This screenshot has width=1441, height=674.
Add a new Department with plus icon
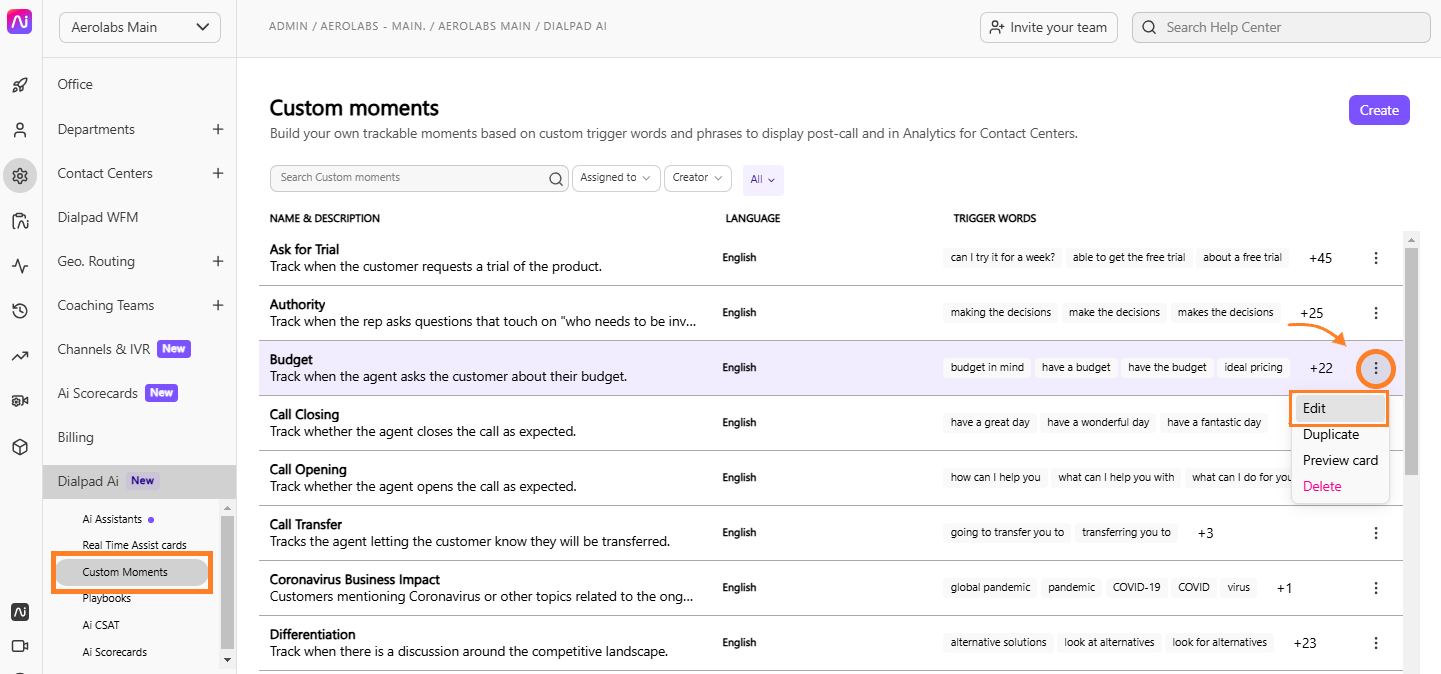(x=218, y=129)
